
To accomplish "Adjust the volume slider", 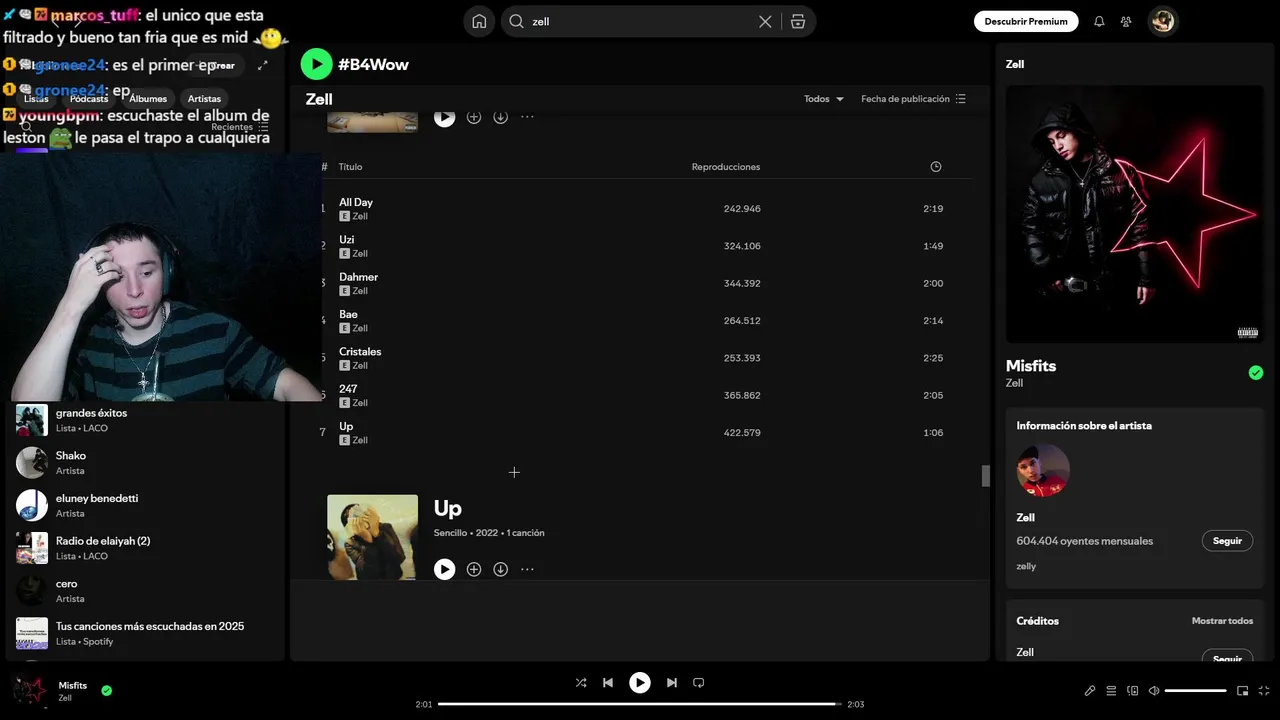I will pyautogui.click(x=1196, y=691).
